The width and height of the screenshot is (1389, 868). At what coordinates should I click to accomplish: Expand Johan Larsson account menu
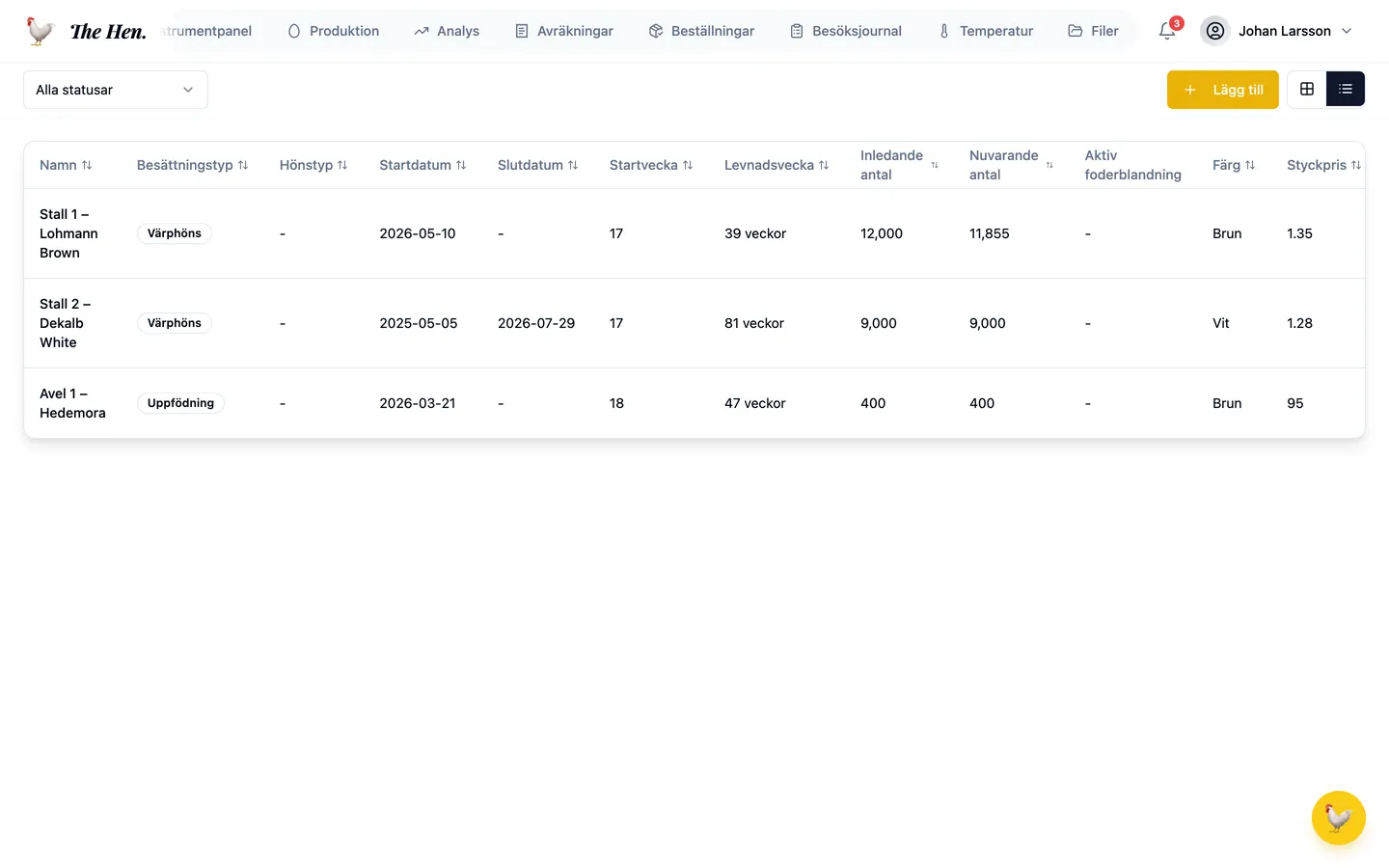(x=1277, y=31)
